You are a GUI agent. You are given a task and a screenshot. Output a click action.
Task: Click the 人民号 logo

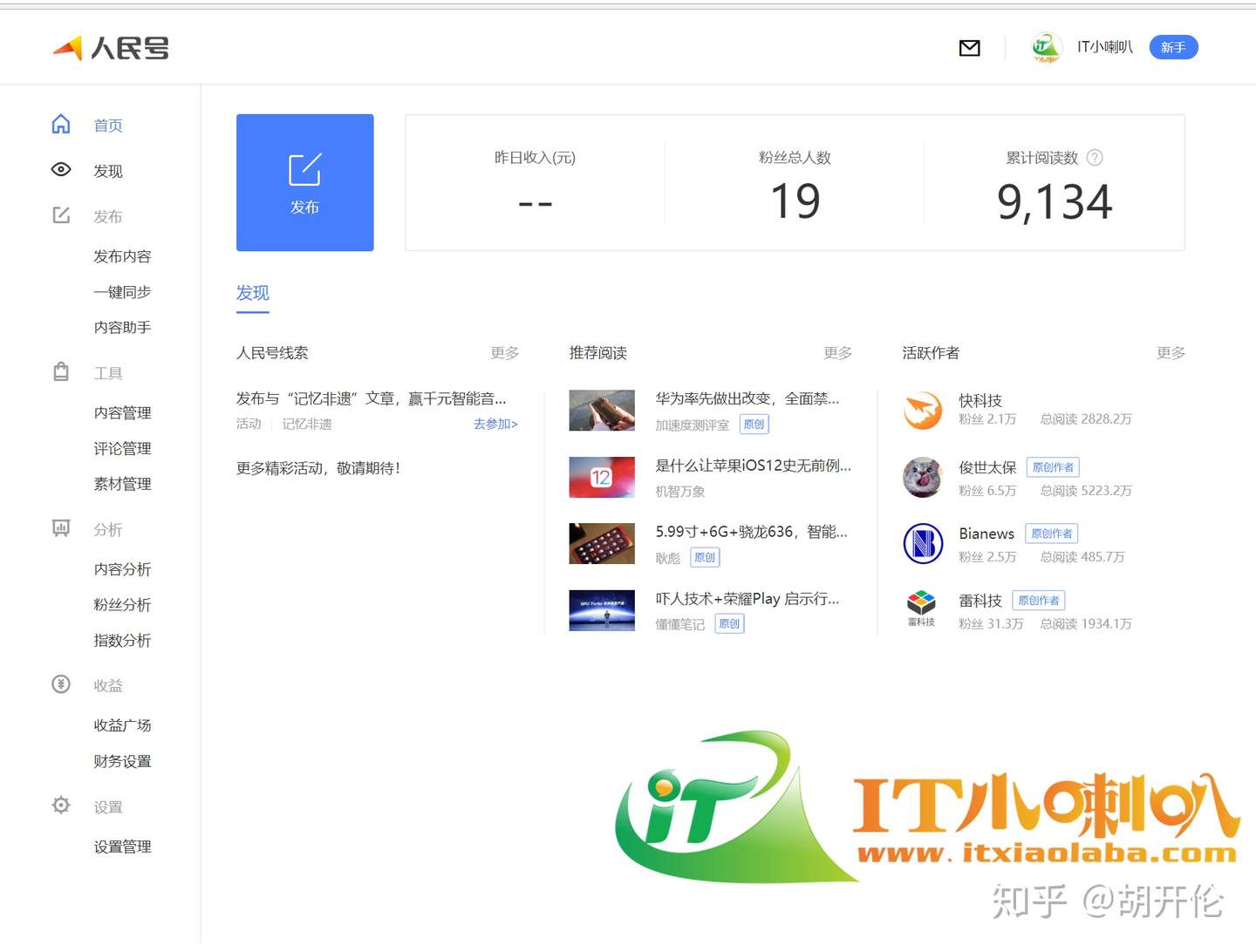point(111,48)
